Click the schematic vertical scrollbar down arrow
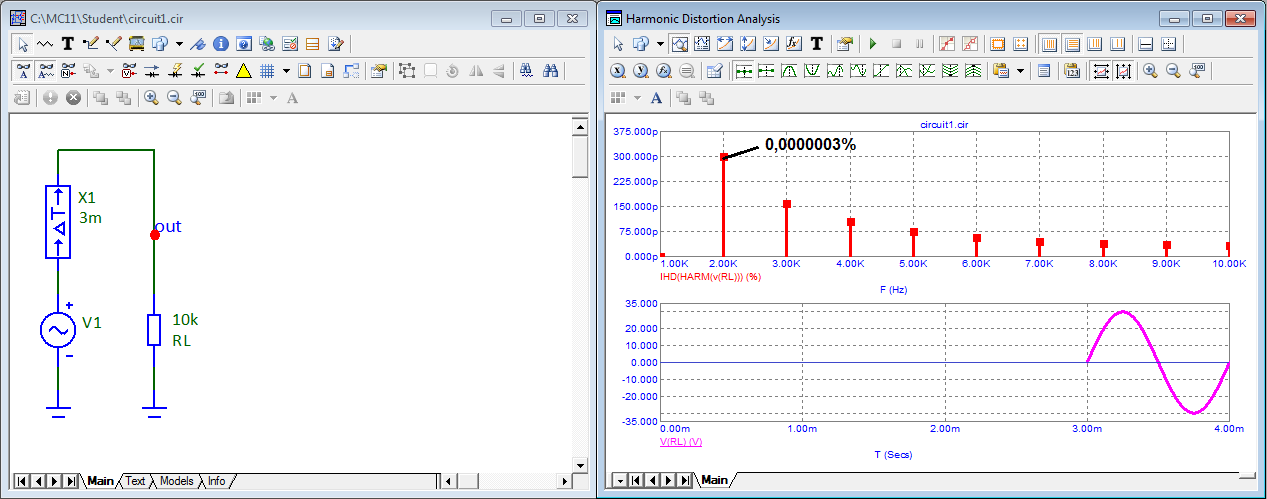This screenshot has width=1267, height=499. (x=580, y=465)
